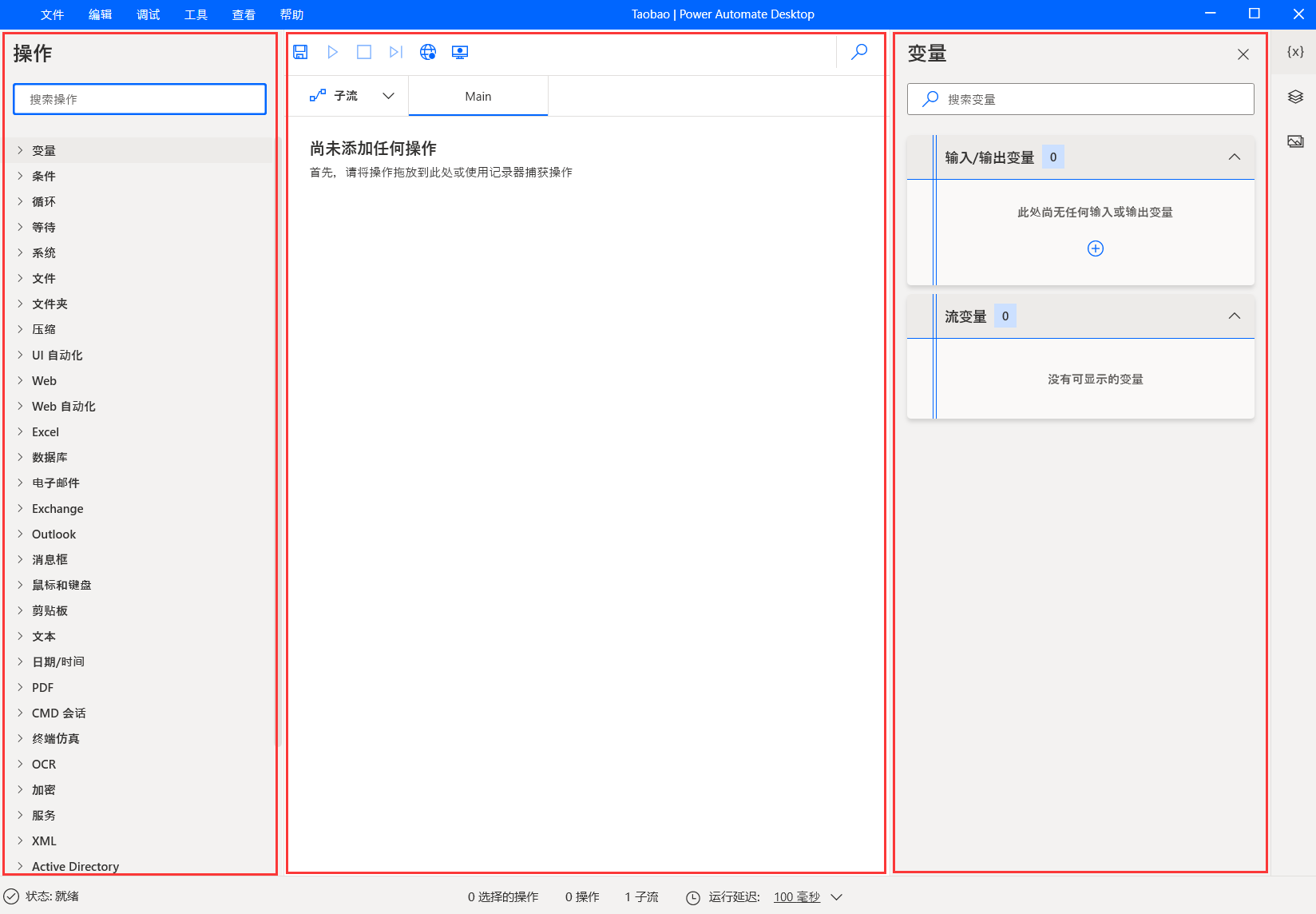Close the 变量 panel
Viewport: 1316px width, 914px height.
click(x=1243, y=54)
